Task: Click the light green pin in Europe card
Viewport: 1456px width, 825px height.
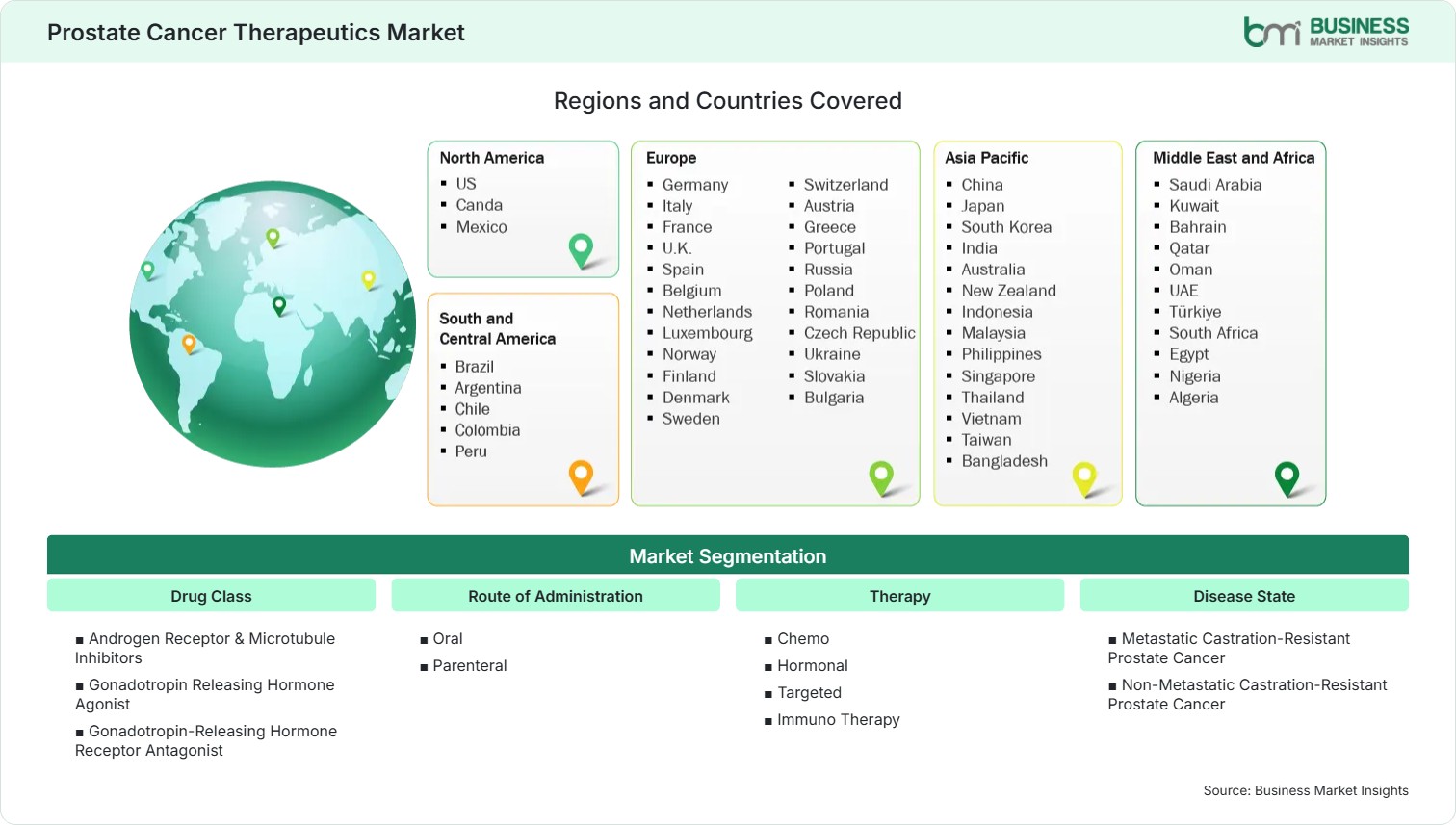Action: 881,478
